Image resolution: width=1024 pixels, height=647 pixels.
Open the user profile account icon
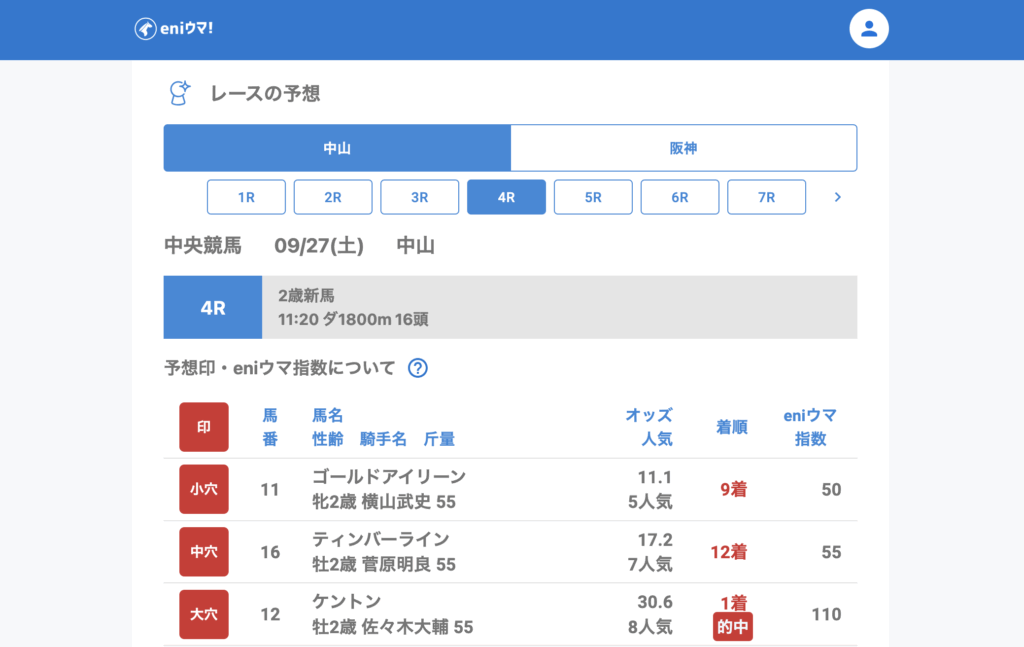pyautogui.click(x=868, y=29)
